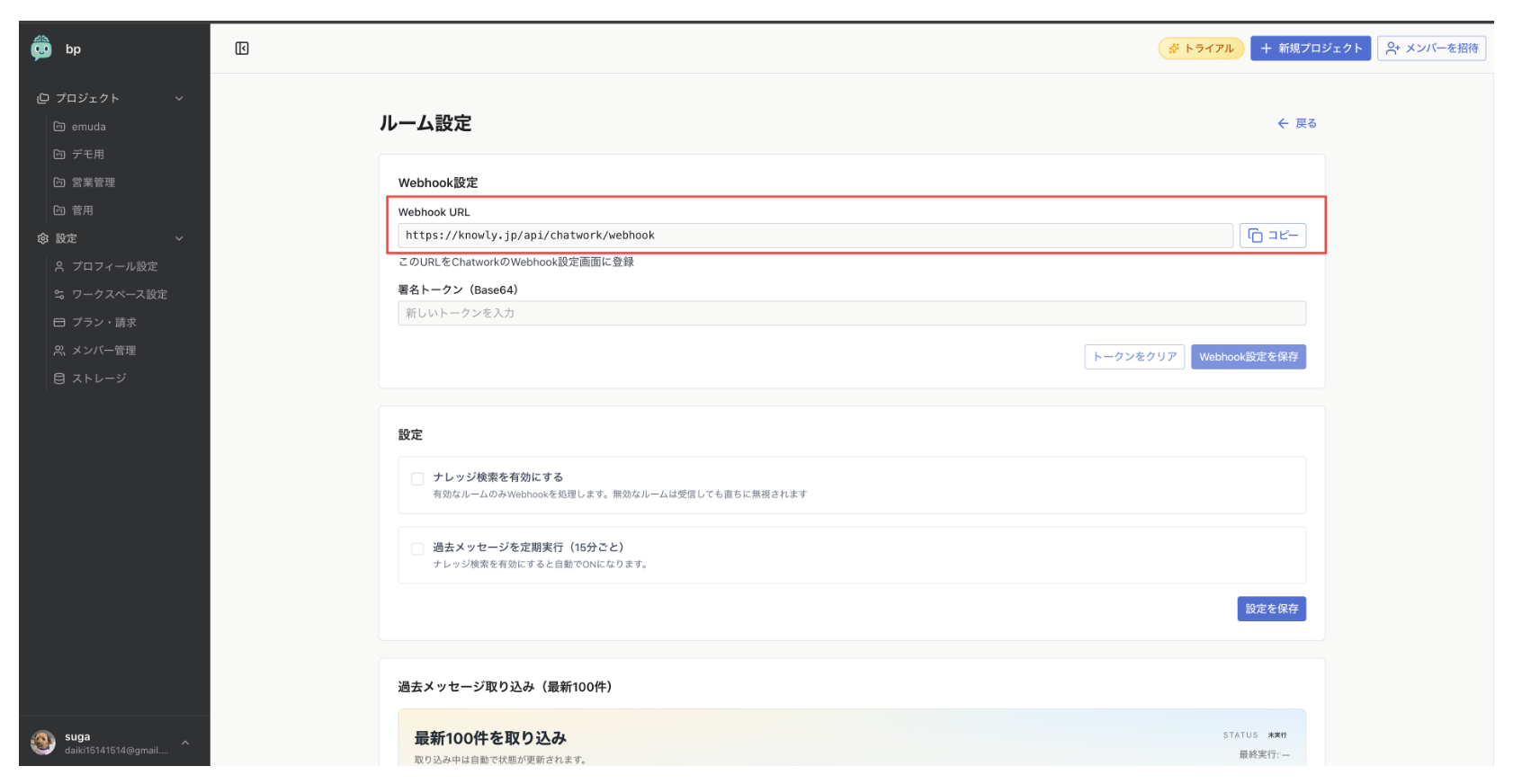Click the plus icon in 新規プロジェクト
The image size is (1522, 784).
[1266, 49]
